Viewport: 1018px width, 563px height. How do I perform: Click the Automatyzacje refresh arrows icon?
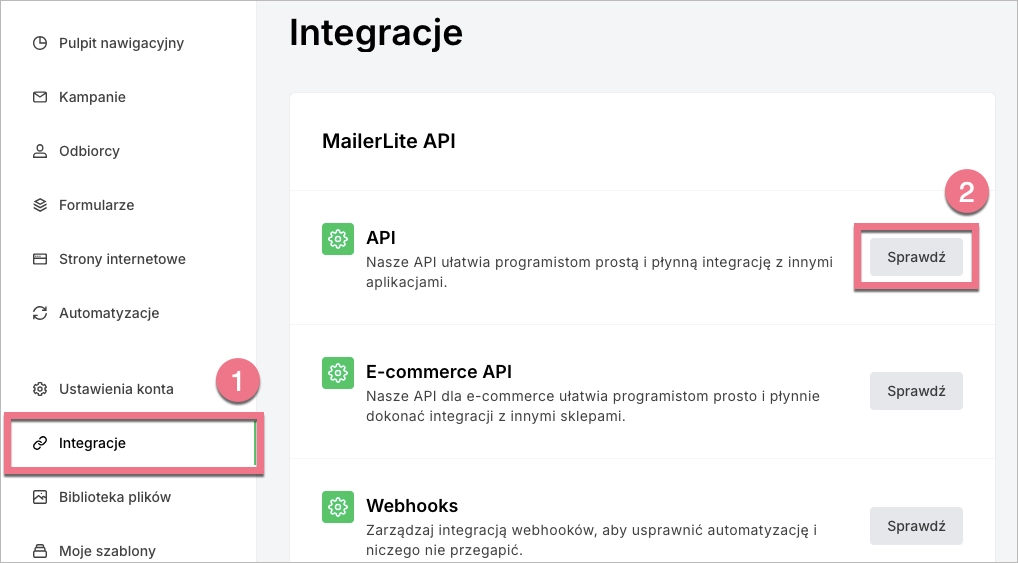click(x=40, y=313)
